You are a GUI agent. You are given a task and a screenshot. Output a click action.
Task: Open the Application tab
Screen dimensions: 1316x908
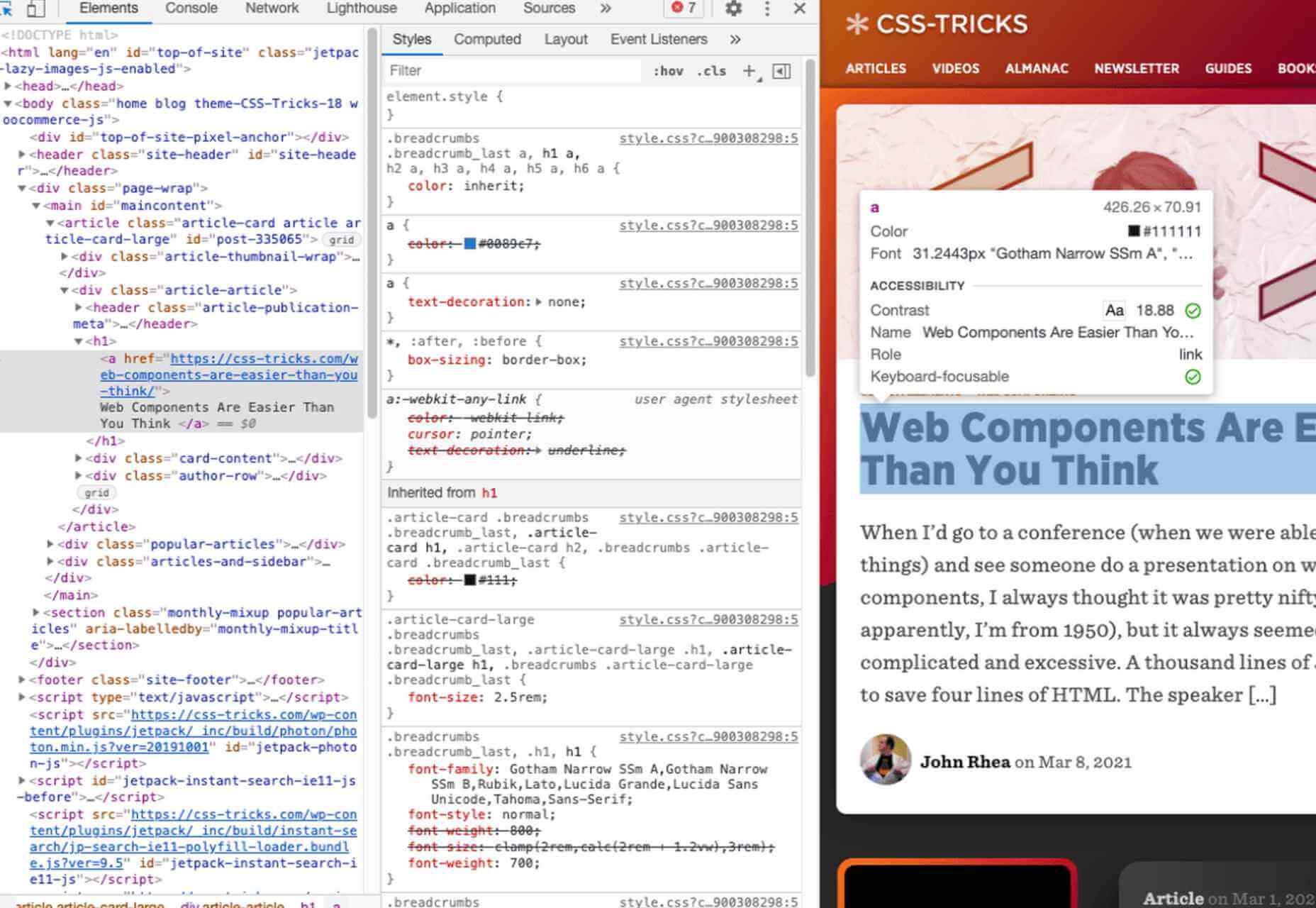459,9
